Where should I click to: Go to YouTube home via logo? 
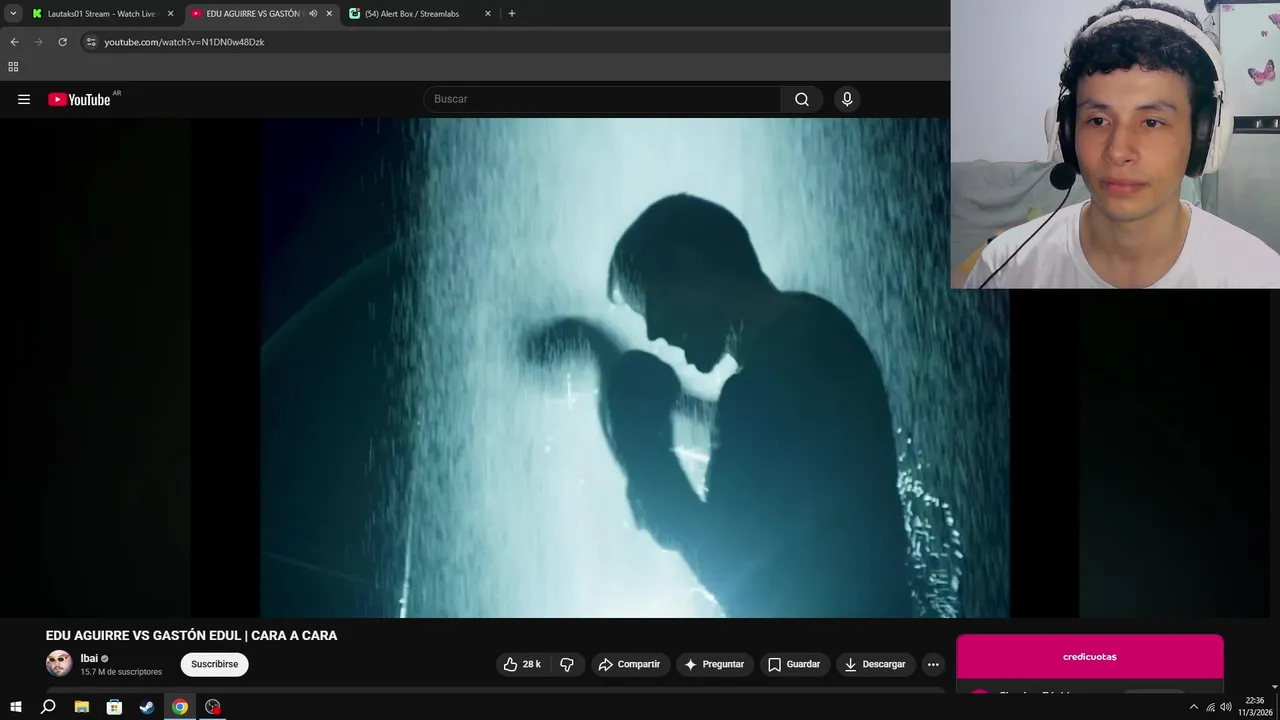tap(79, 99)
